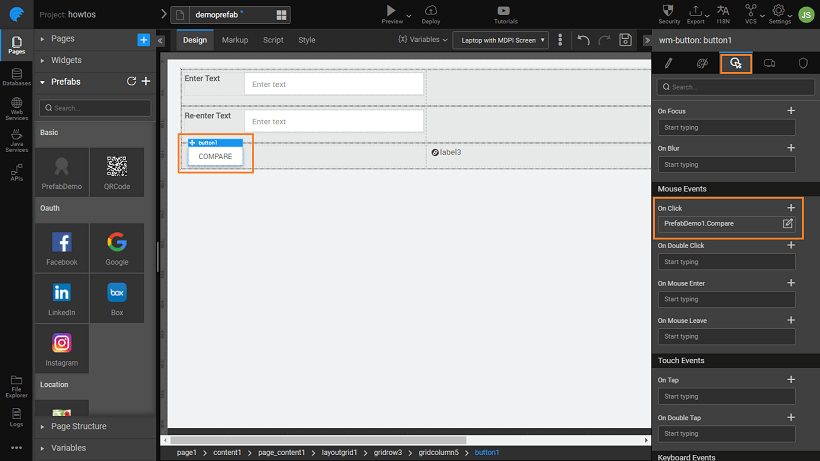Switch to the Script tab

pos(273,40)
